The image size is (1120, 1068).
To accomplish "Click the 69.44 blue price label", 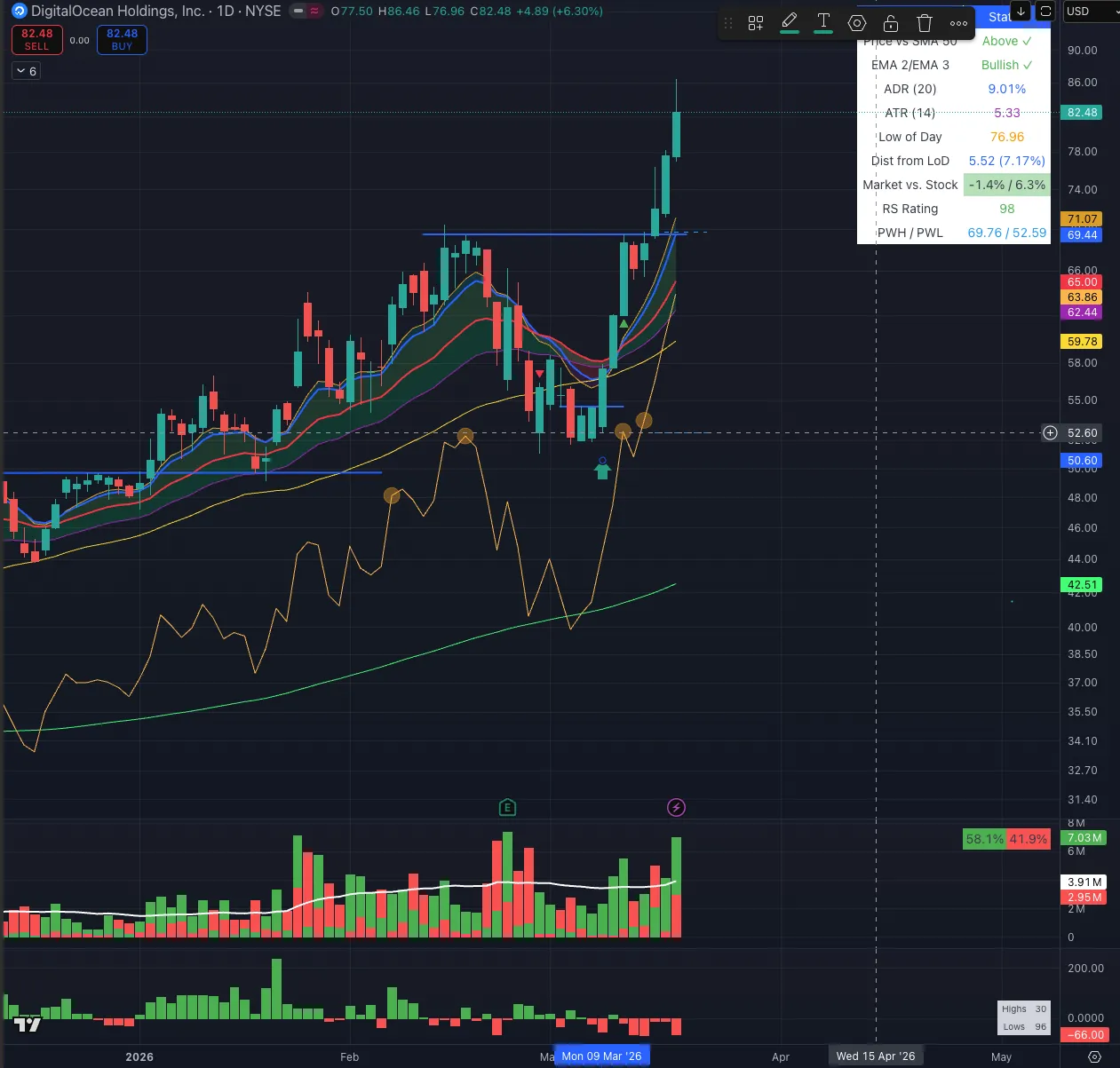I will [1083, 235].
